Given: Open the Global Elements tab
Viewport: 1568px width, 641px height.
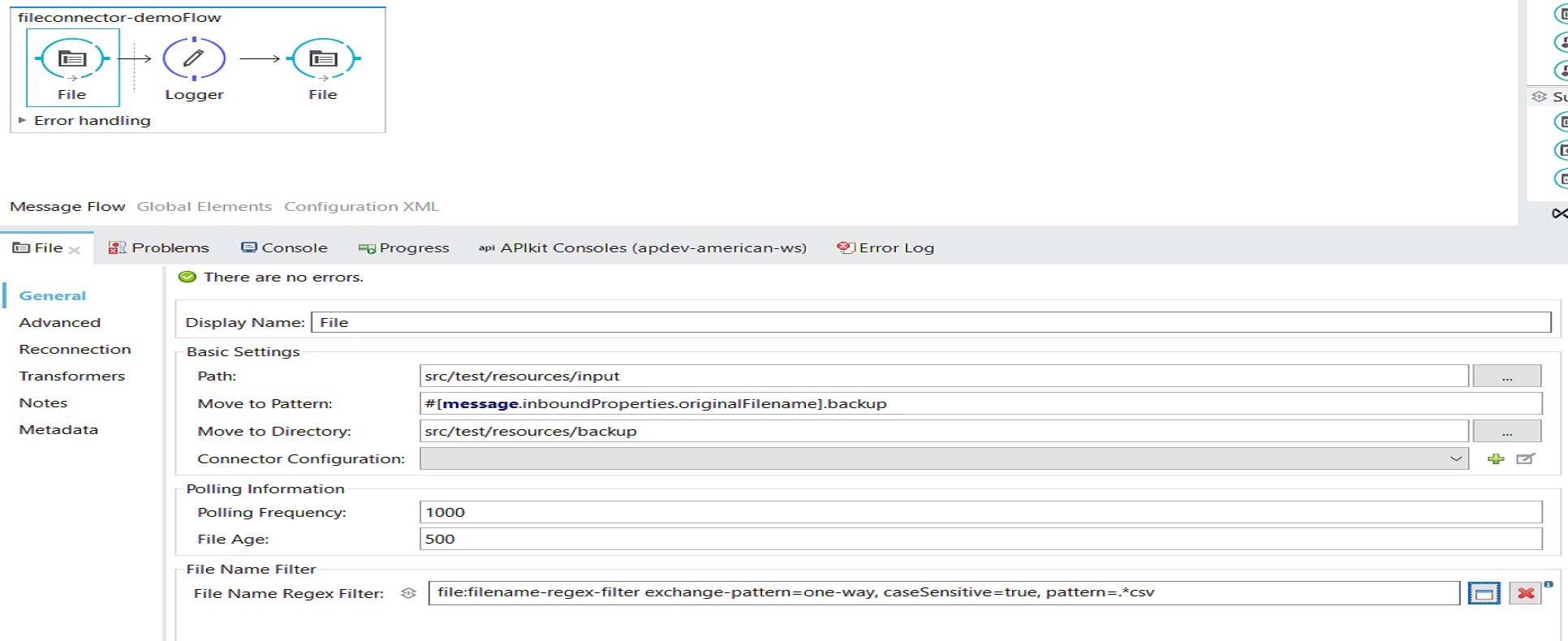Looking at the screenshot, I should click(x=204, y=207).
